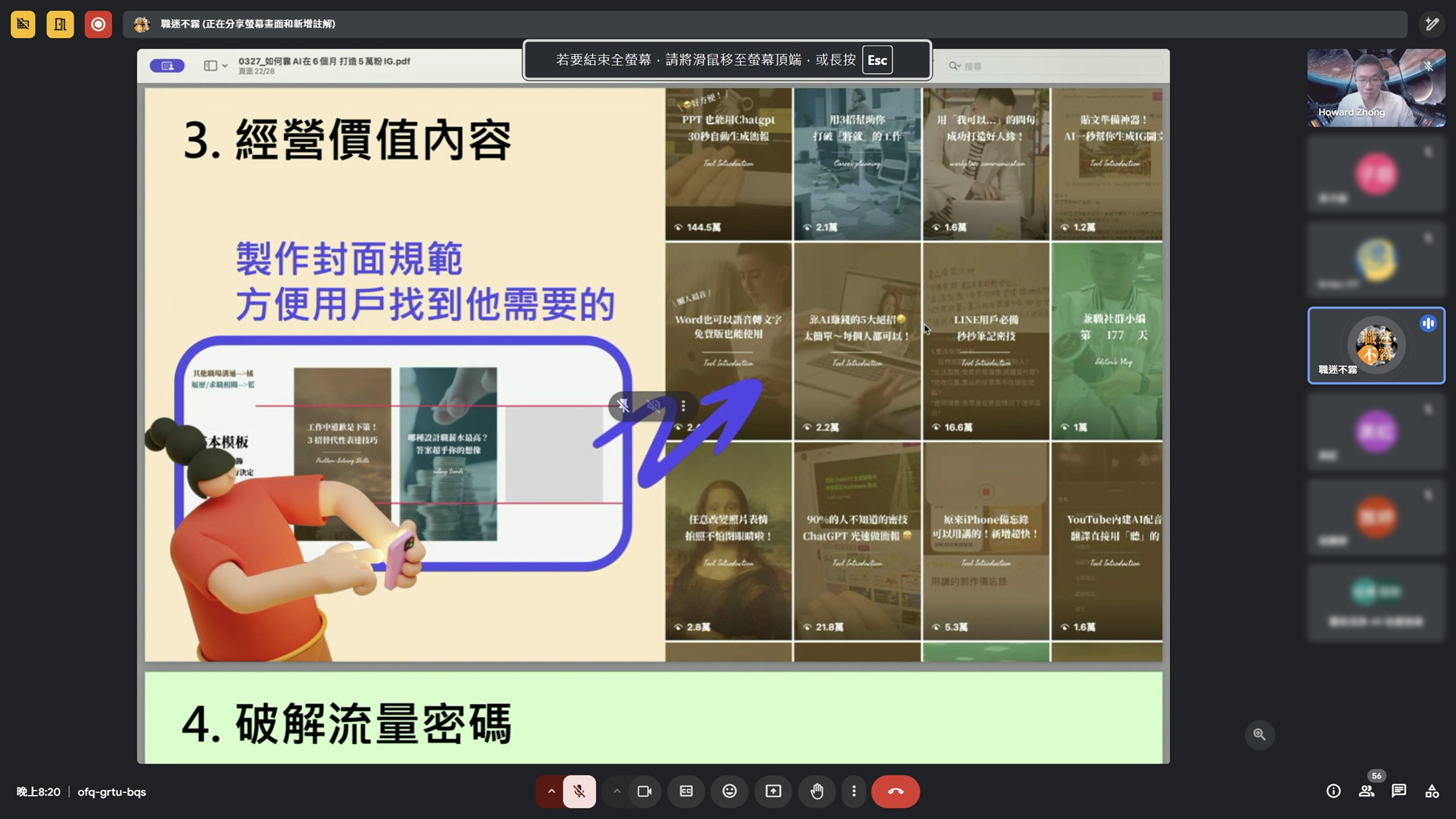This screenshot has width=1456, height=819.
Task: Click the Esc key hint button
Action: tap(877, 60)
